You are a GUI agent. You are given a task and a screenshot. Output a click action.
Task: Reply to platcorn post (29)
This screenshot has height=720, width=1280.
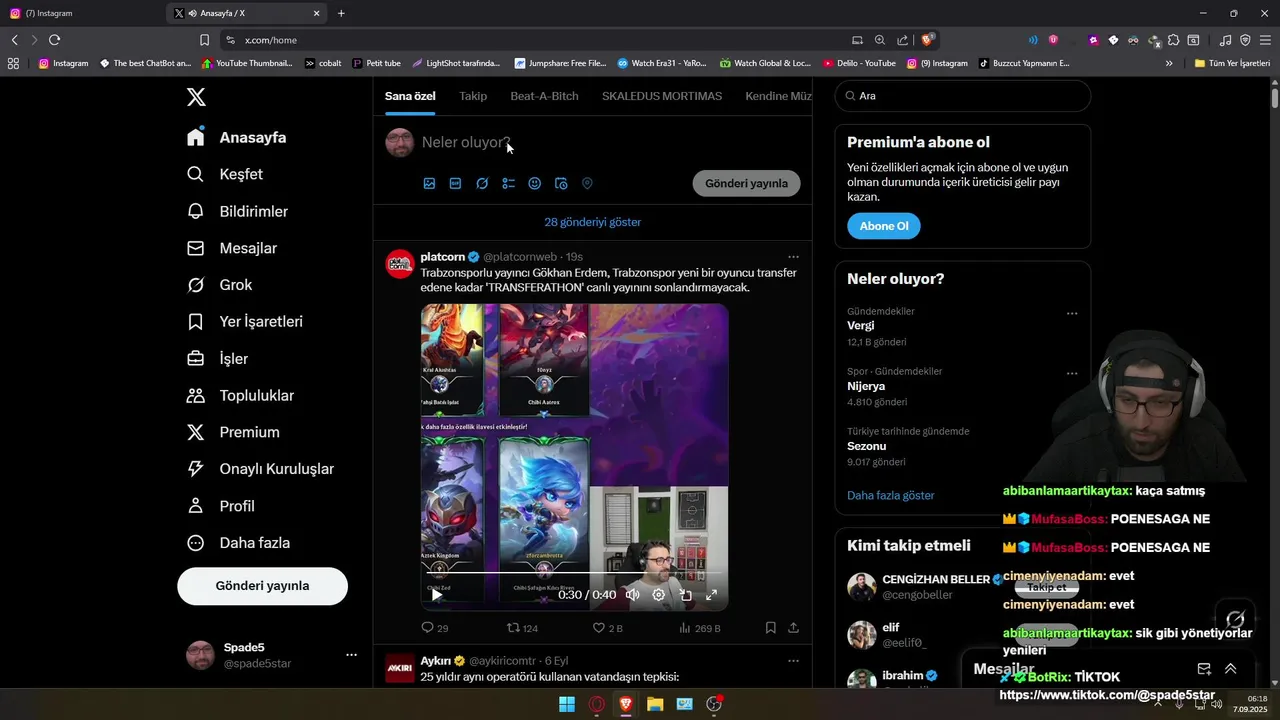point(435,628)
